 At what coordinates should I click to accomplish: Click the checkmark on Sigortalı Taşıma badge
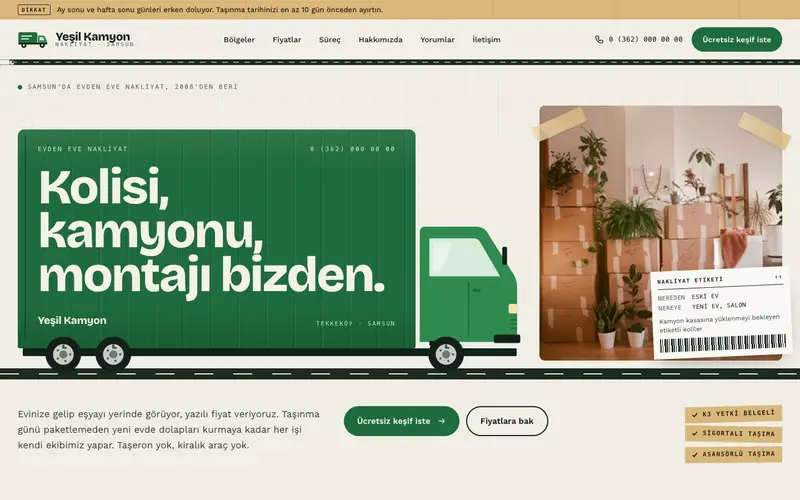694,434
